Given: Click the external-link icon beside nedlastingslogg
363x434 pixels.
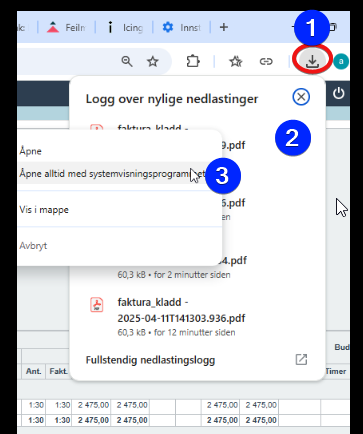Looking at the screenshot, I should (x=301, y=359).
